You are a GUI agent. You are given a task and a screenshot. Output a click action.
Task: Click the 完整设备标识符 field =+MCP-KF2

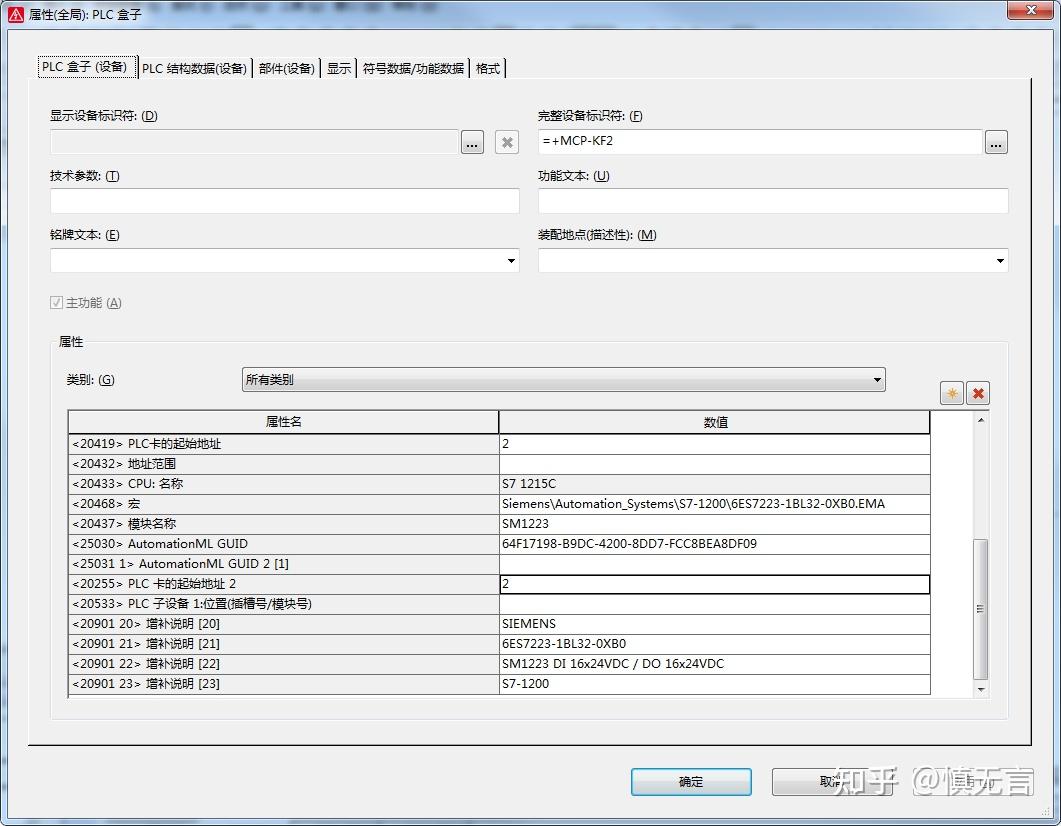(x=760, y=141)
